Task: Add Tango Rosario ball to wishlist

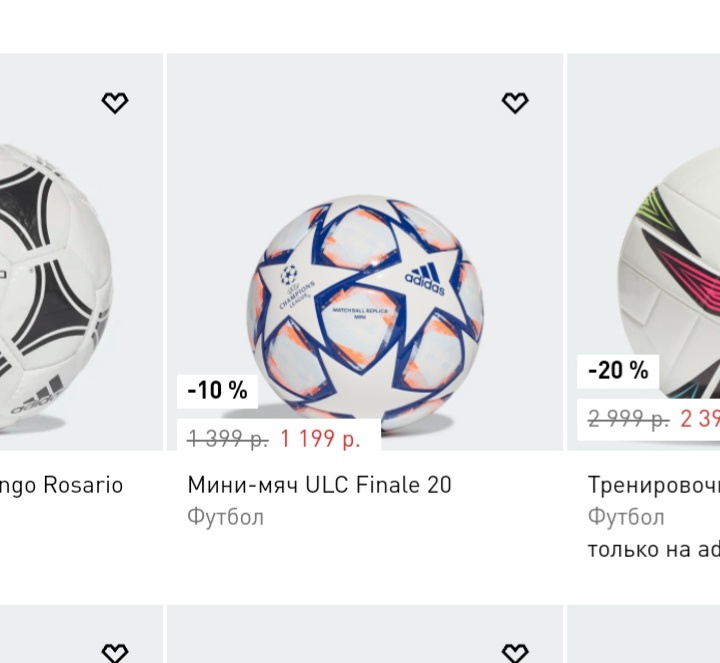Action: point(115,103)
